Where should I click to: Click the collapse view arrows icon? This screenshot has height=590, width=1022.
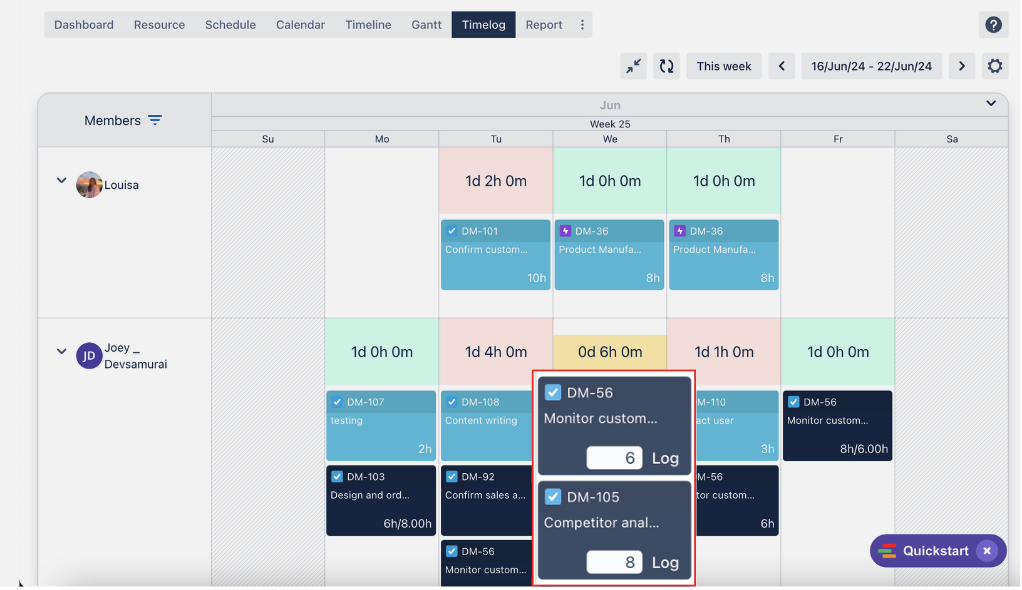point(633,66)
